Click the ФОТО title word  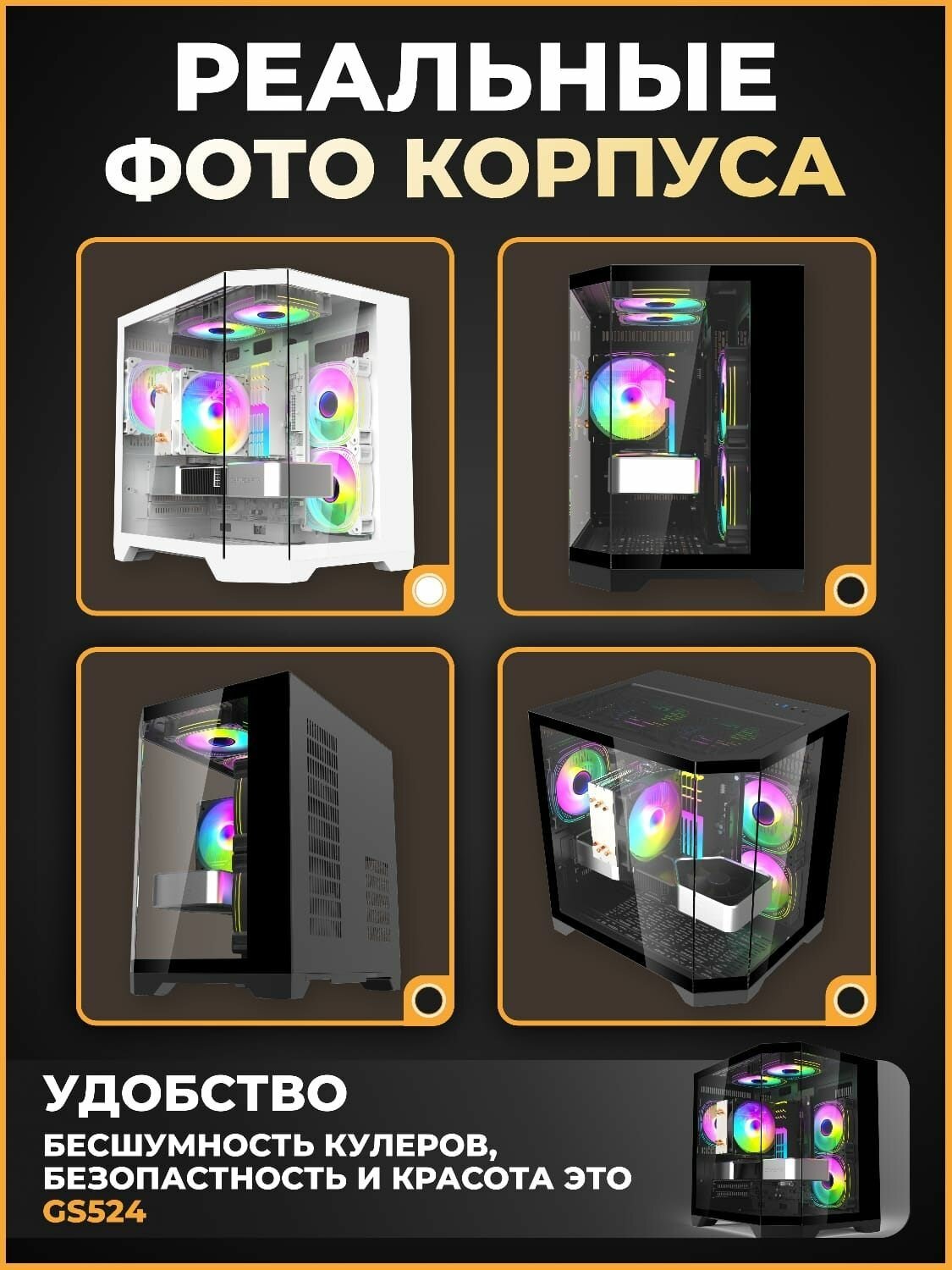point(247,164)
